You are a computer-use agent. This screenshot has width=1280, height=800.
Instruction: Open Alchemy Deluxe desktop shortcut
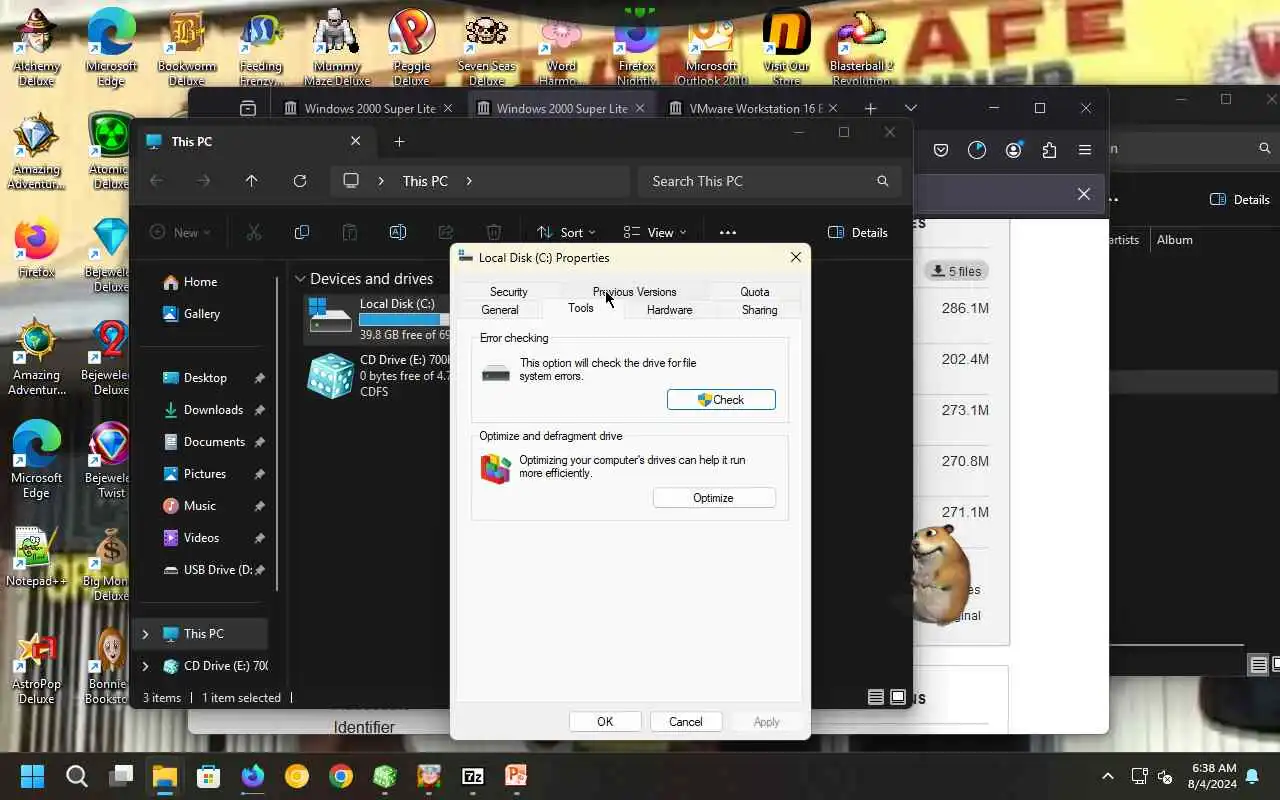(x=36, y=48)
